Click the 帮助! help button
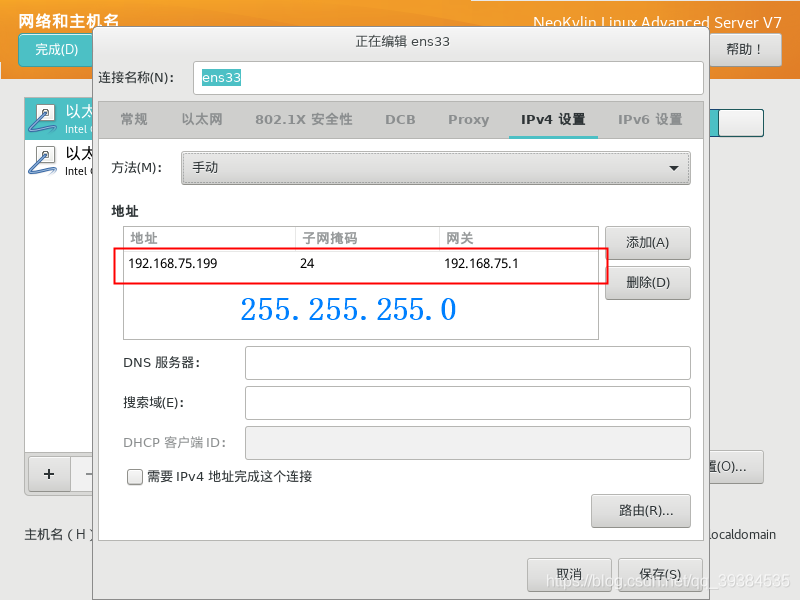Screen dimensions: 800x600 tap(745, 49)
